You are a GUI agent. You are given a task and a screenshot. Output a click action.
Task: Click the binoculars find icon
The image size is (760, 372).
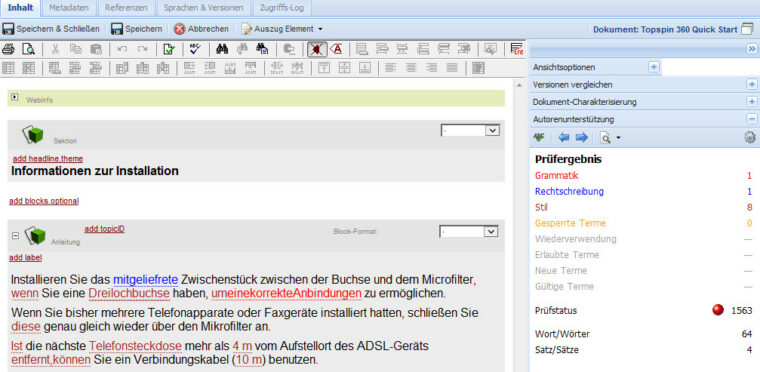(x=222, y=49)
